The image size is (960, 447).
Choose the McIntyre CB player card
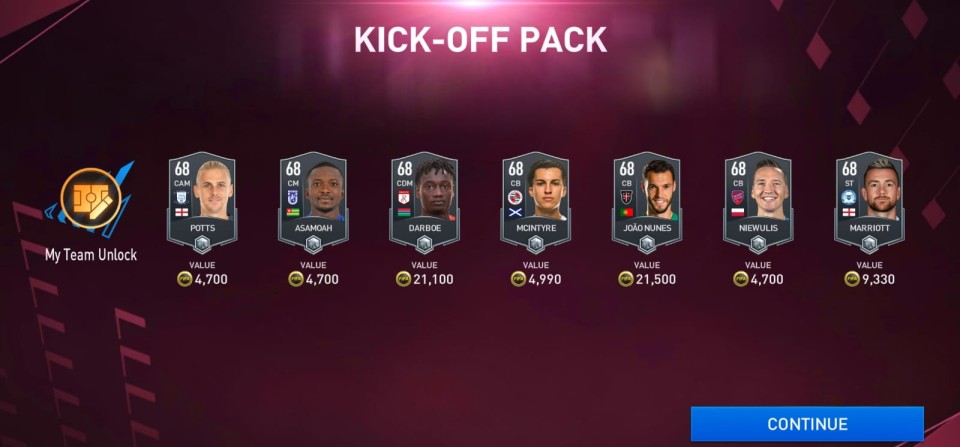coord(535,202)
